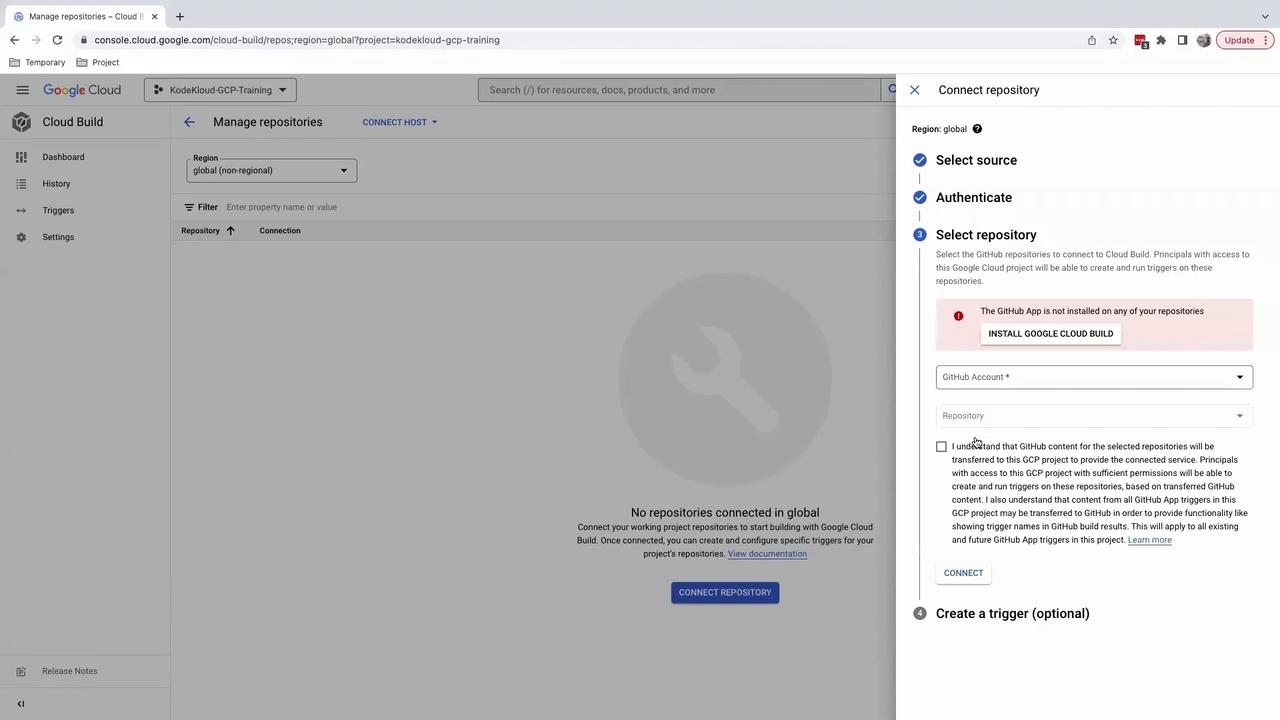
Task: Open the Settings page
Action: 58,237
